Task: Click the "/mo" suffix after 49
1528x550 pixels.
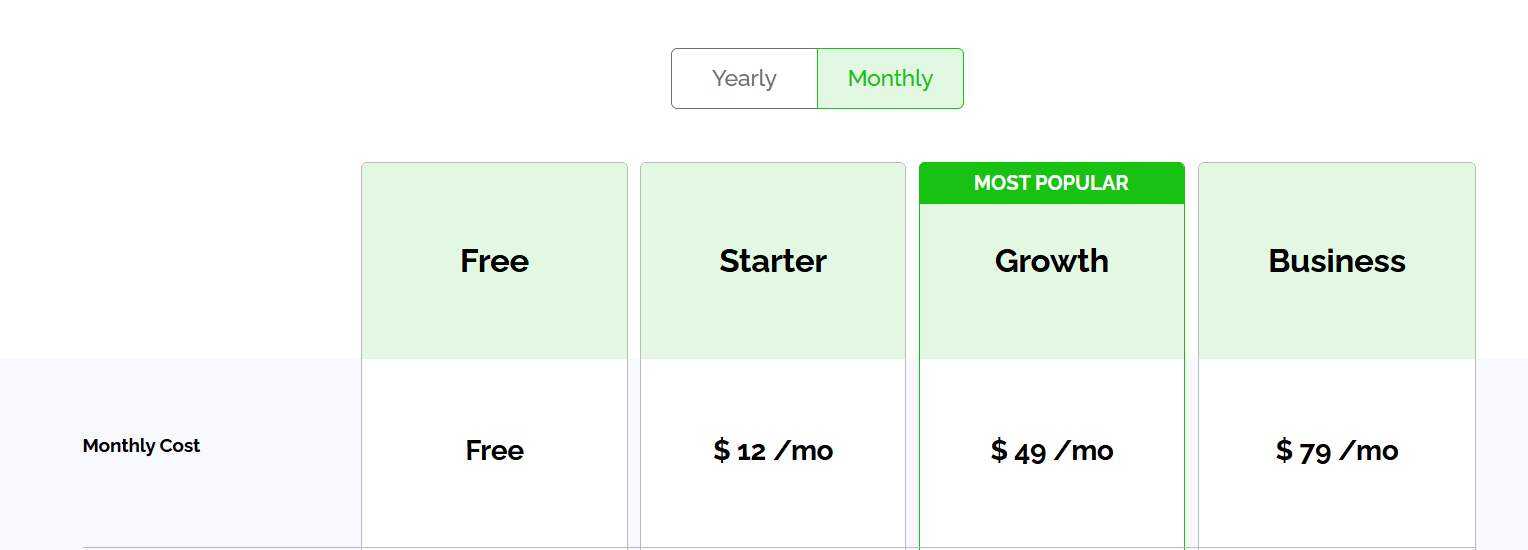Action: (1084, 451)
